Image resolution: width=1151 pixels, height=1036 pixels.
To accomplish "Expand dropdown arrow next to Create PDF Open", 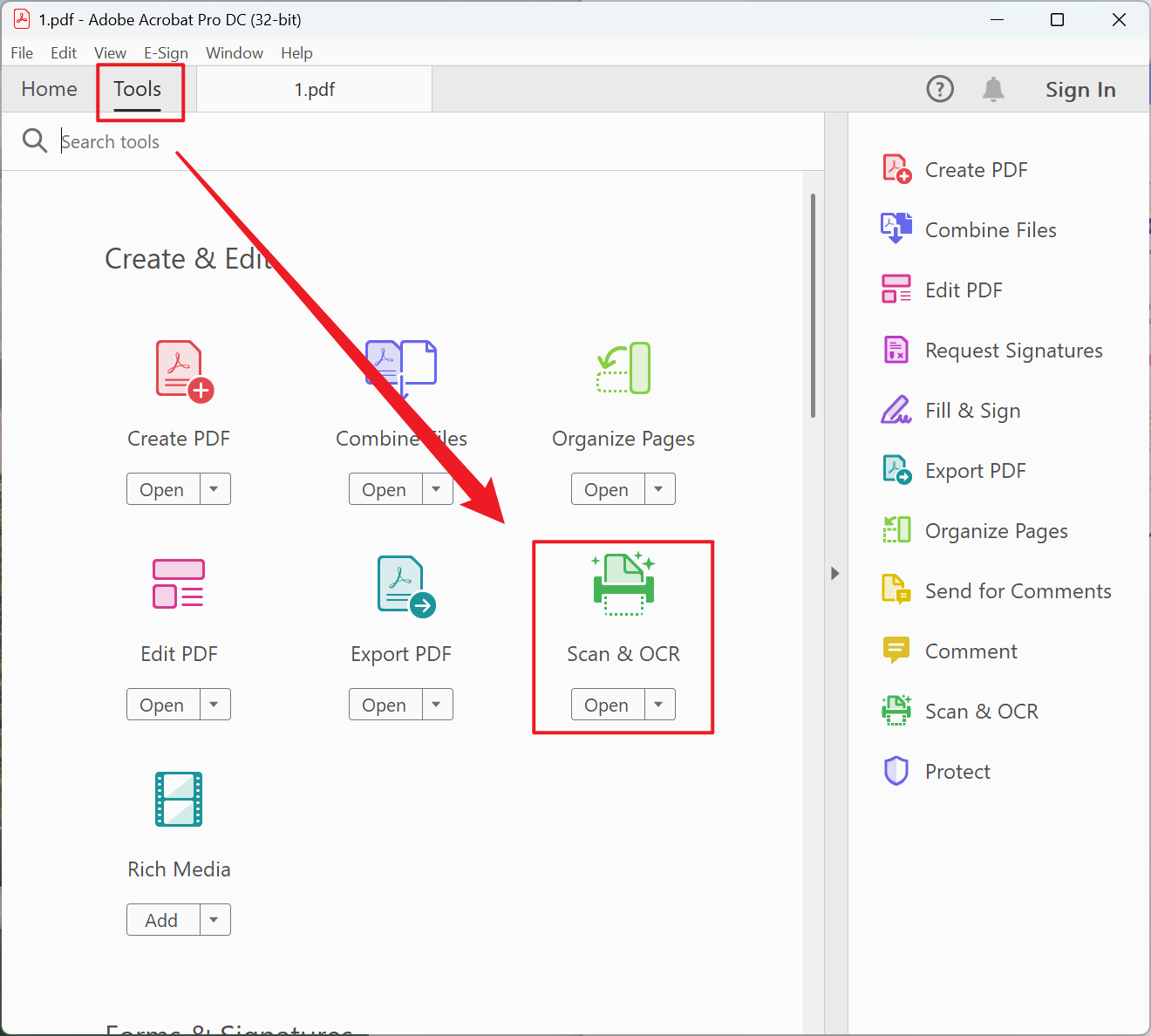I will 215,489.
